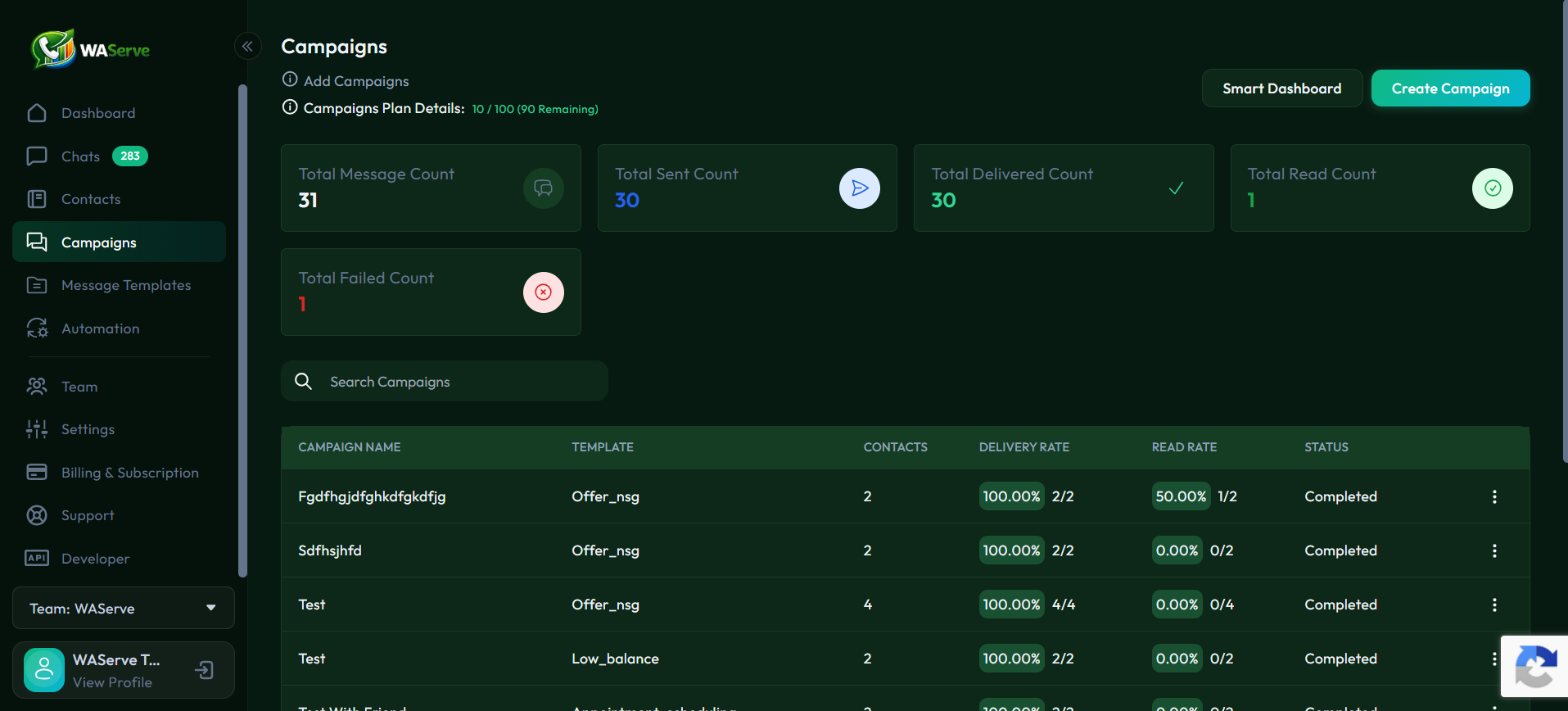Open the Developer API icon
The height and width of the screenshot is (711, 1568).
coord(37,558)
